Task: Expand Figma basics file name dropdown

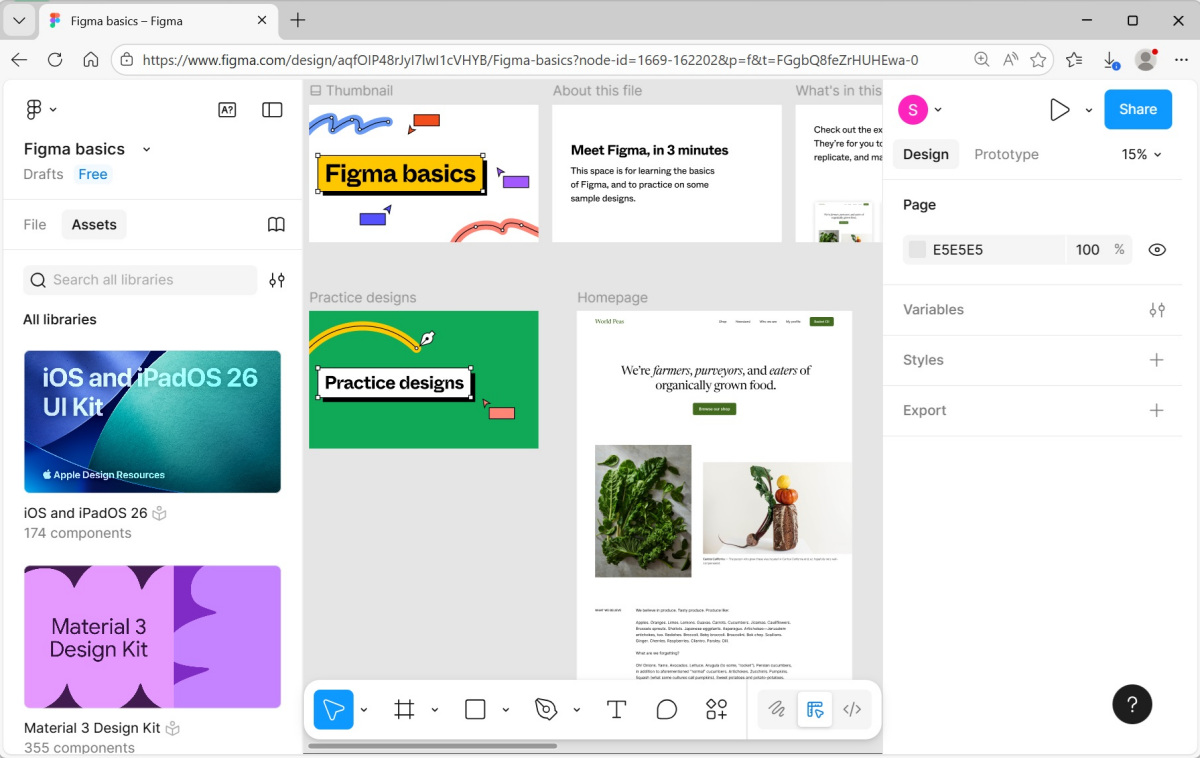Action: [146, 149]
